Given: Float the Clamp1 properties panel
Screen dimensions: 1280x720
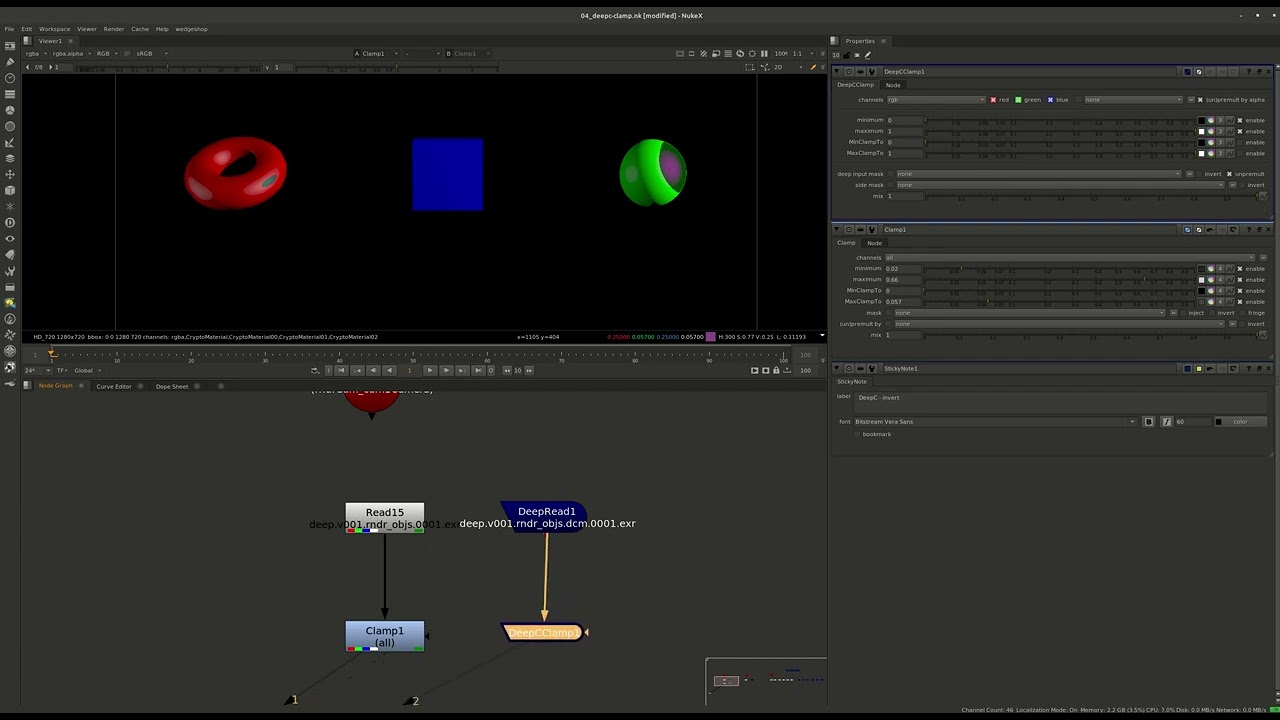Looking at the screenshot, I should click(x=1259, y=230).
